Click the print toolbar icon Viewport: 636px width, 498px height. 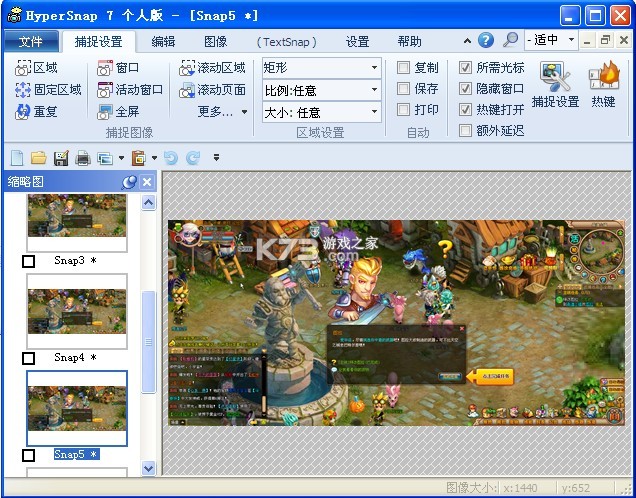[x=83, y=158]
